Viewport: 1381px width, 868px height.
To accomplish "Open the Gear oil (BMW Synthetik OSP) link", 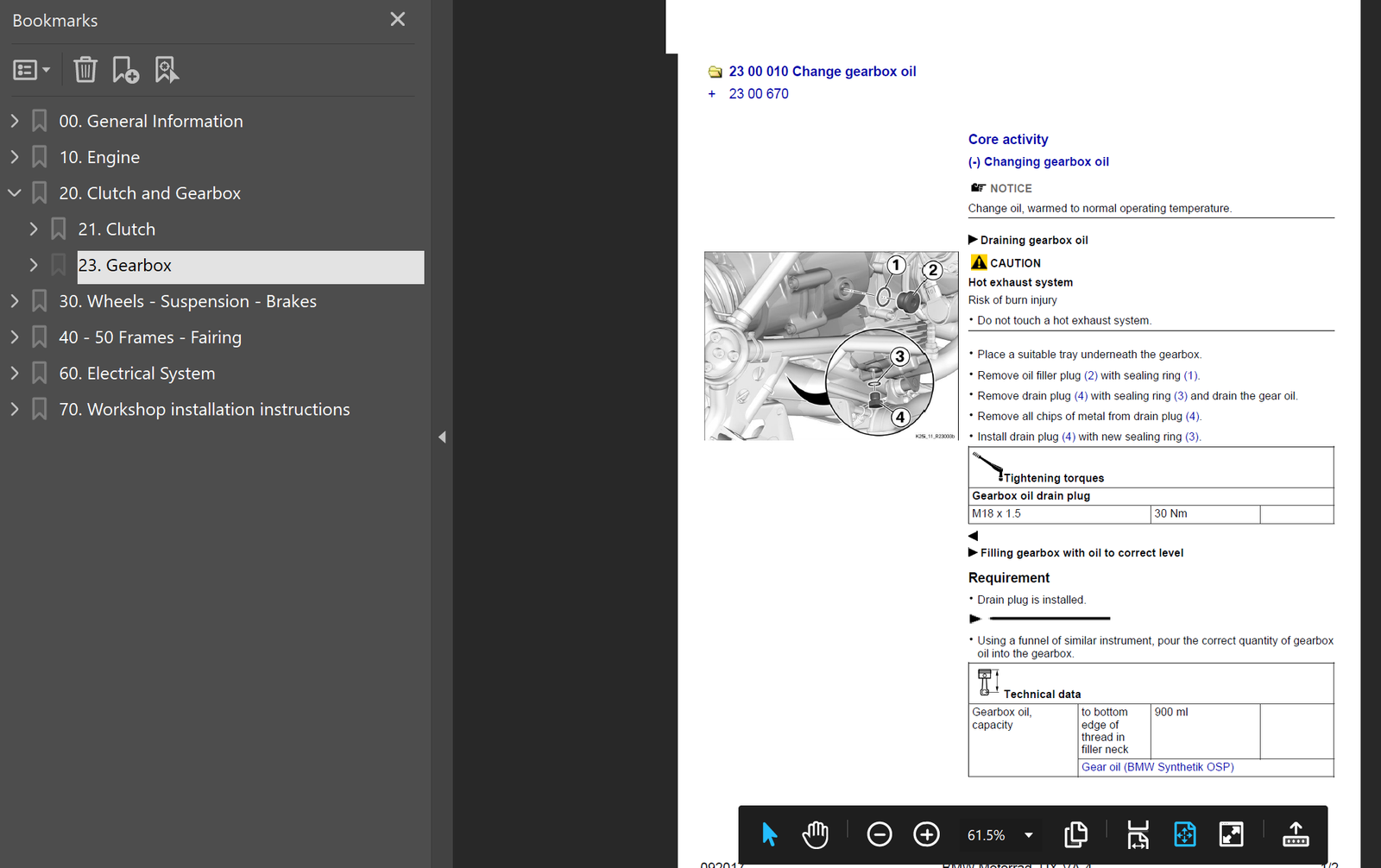I will [1157, 767].
